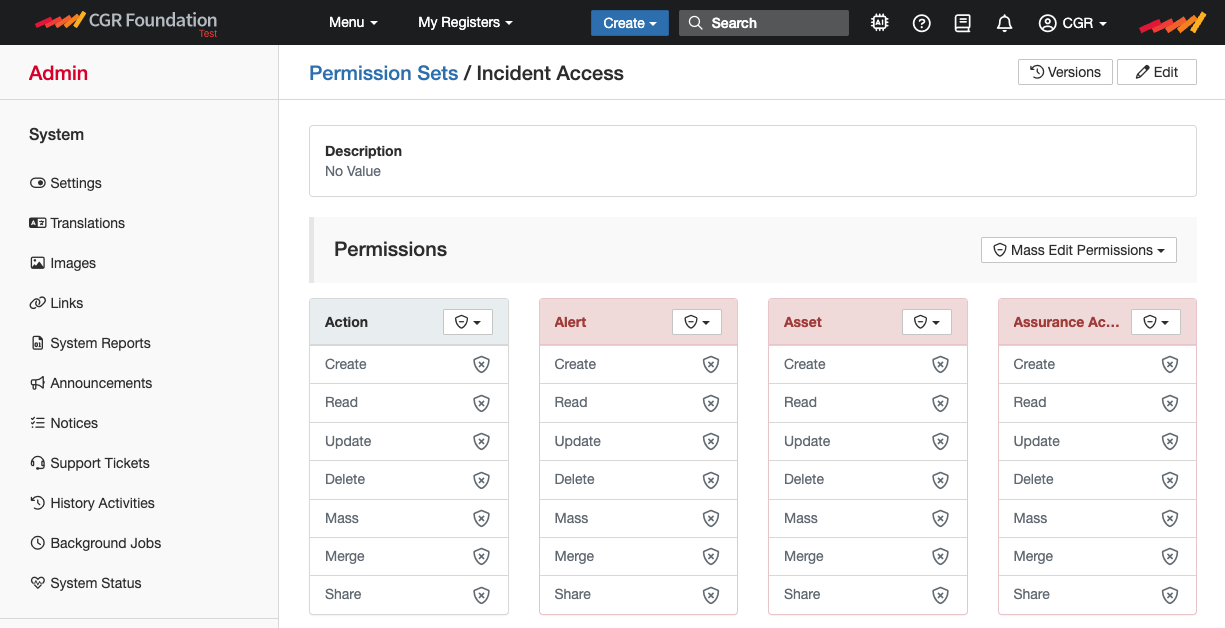Viewport: 1225px width, 628px height.
Task: Open Images in sidebar
Action: click(x=63, y=263)
